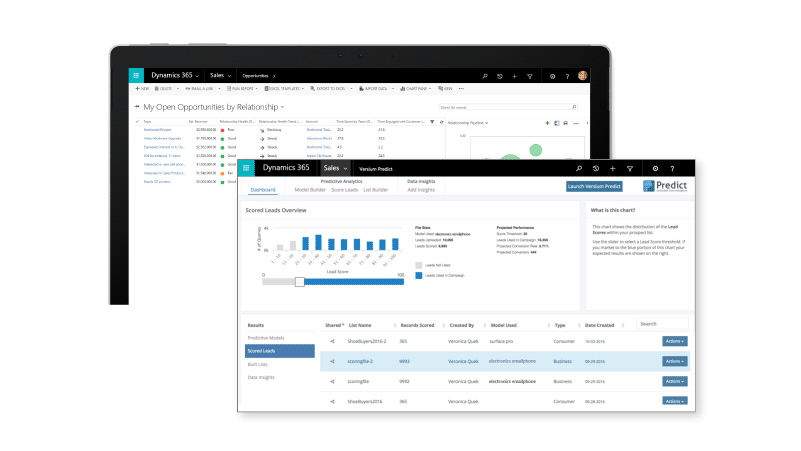Click the Launch Versium Predict button
The width and height of the screenshot is (801, 451).
coord(594,186)
